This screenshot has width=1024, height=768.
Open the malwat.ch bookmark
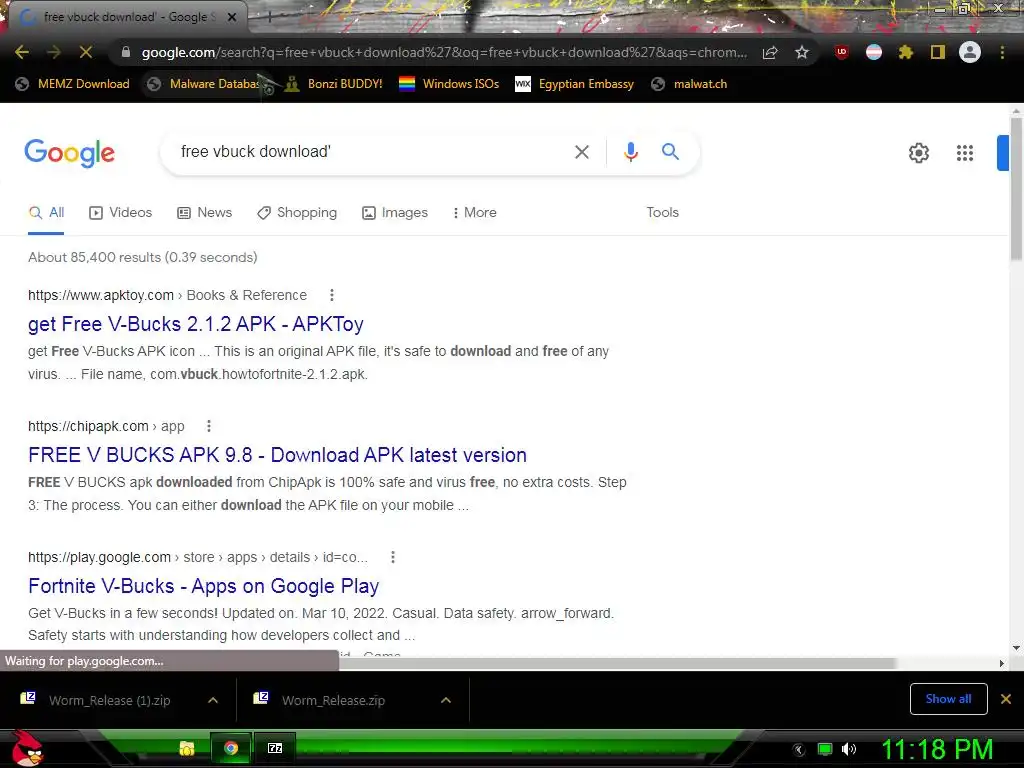tap(690, 84)
